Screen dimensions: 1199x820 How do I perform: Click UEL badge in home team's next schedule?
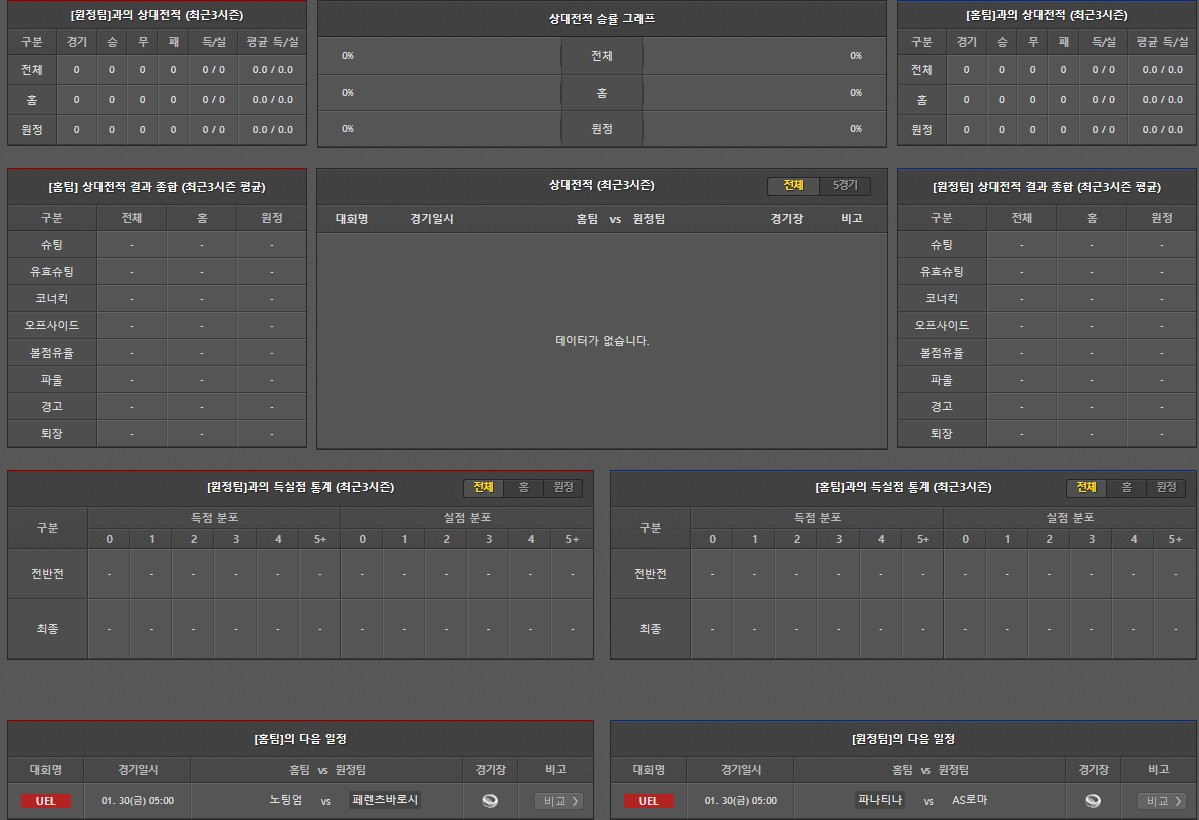[45, 801]
